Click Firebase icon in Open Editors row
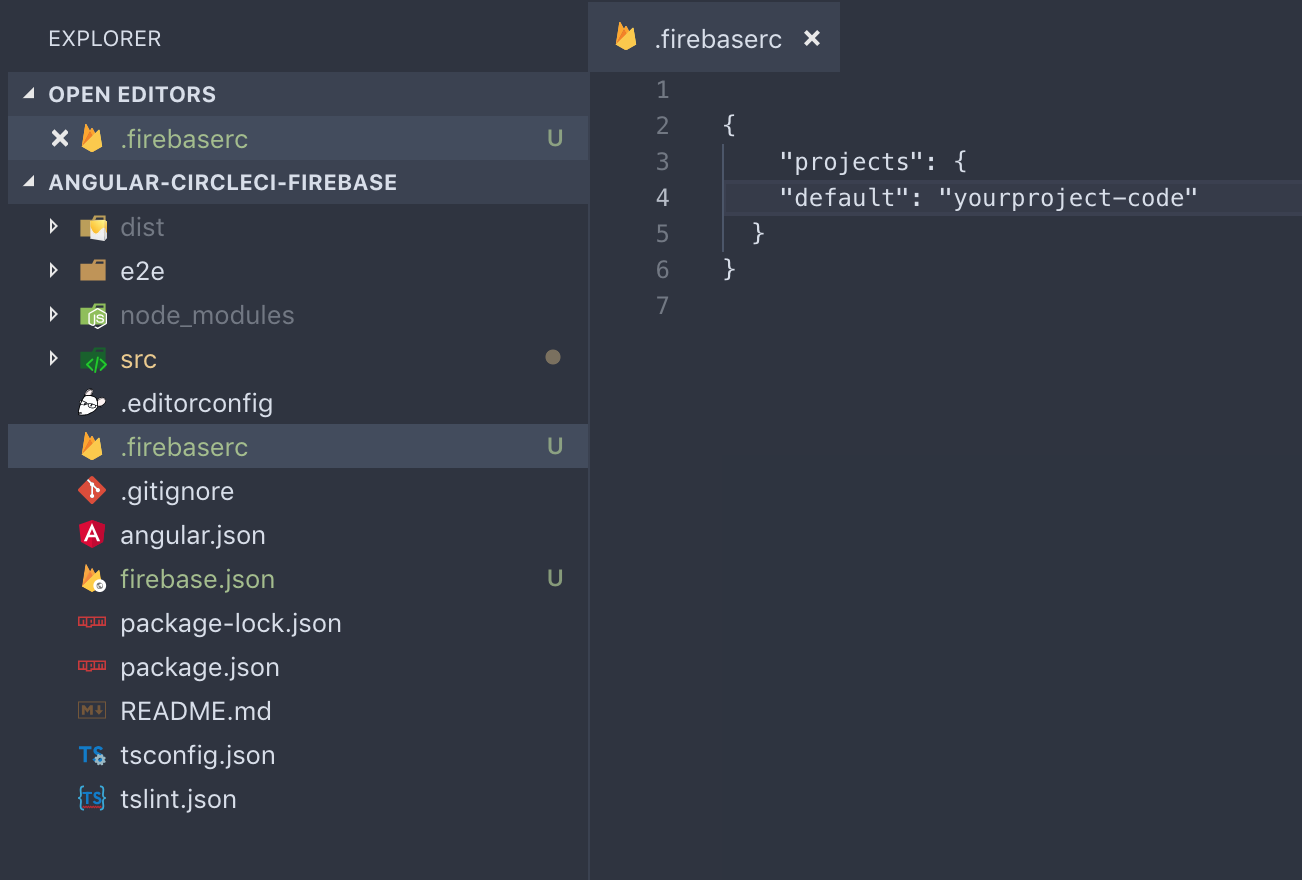The height and width of the screenshot is (880, 1302). [92, 138]
